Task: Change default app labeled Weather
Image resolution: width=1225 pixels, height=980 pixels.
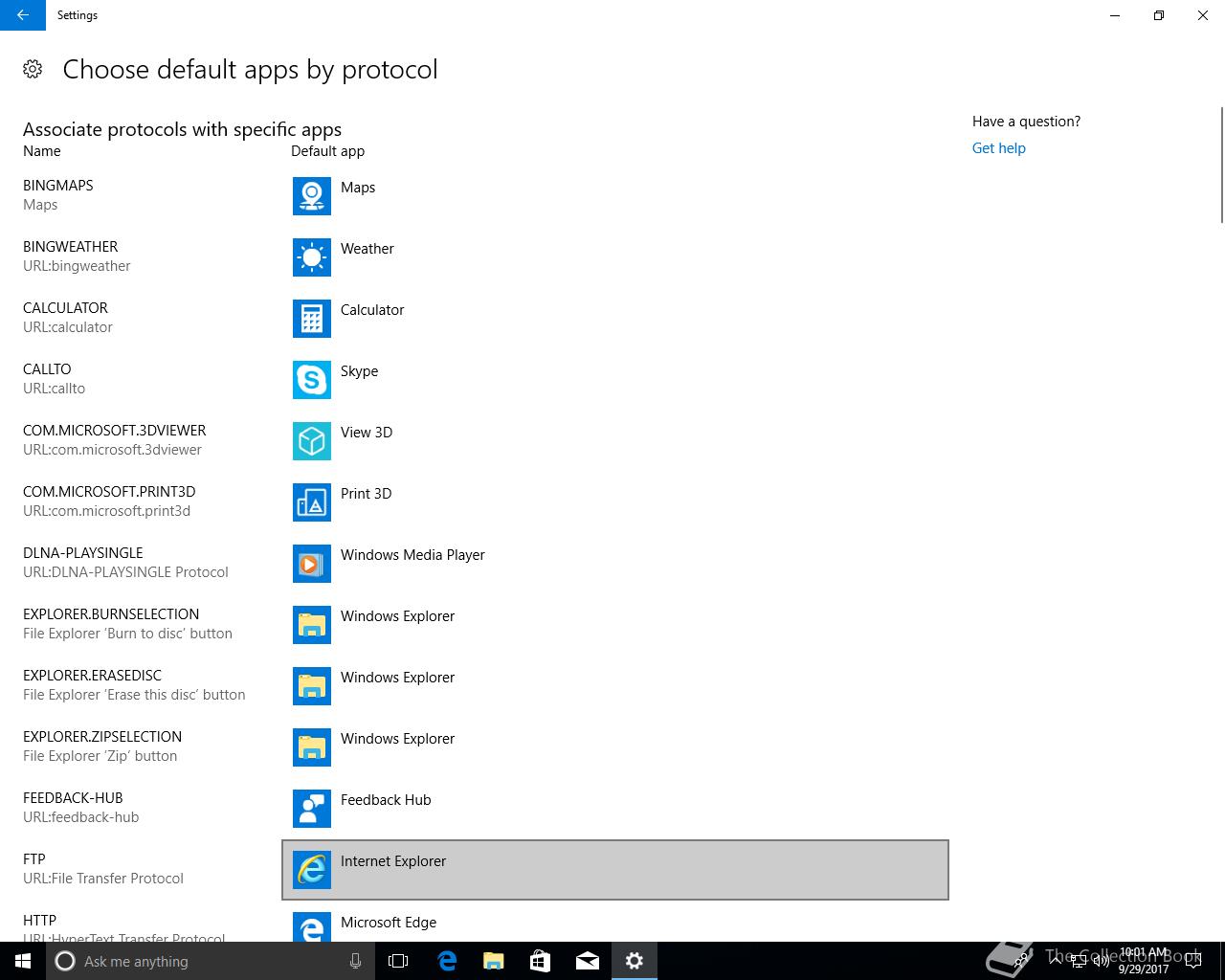Action: pos(615,257)
